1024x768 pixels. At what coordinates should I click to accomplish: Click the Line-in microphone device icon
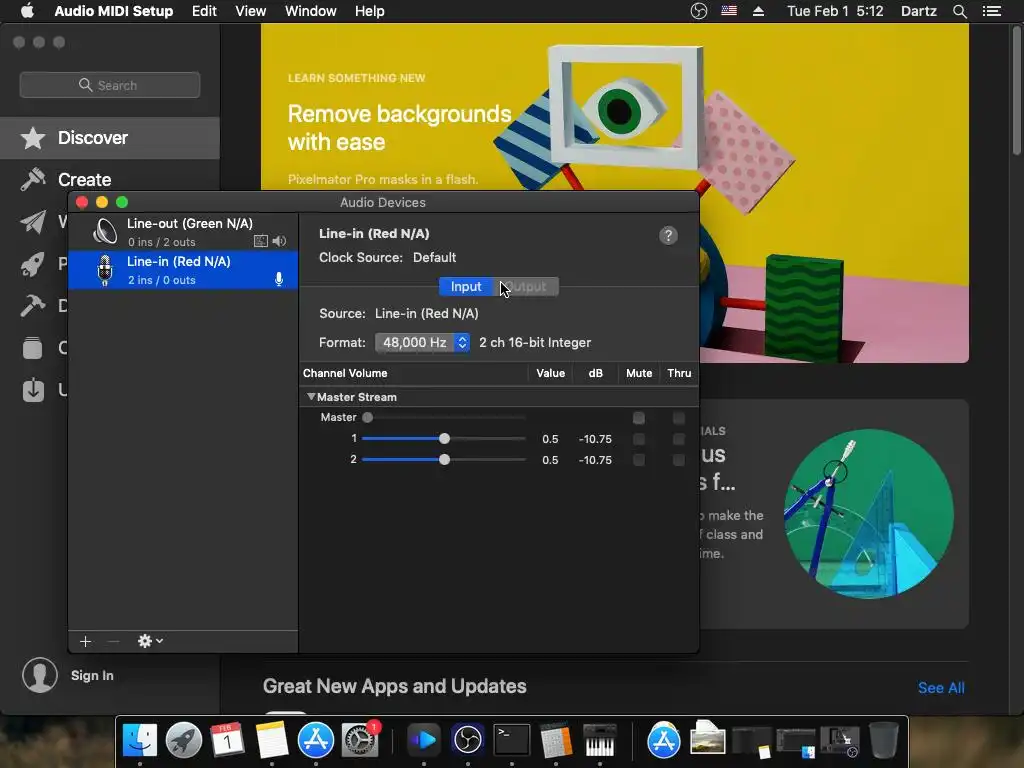pos(104,270)
